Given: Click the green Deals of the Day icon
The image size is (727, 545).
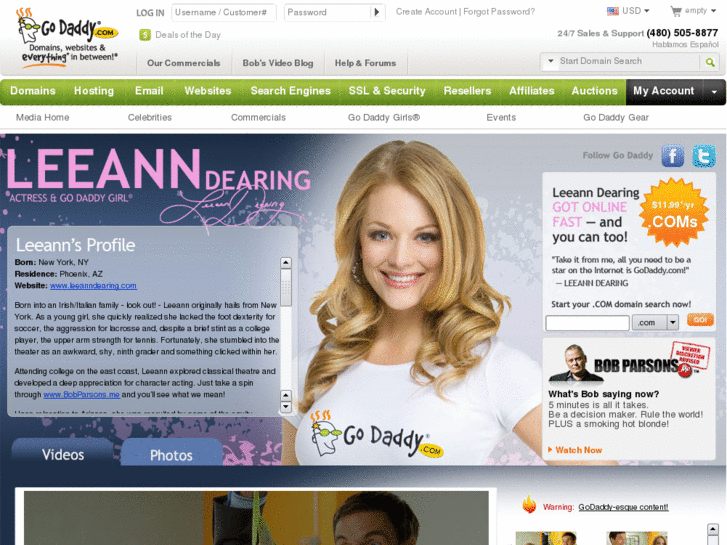Looking at the screenshot, I should click(x=145, y=35).
